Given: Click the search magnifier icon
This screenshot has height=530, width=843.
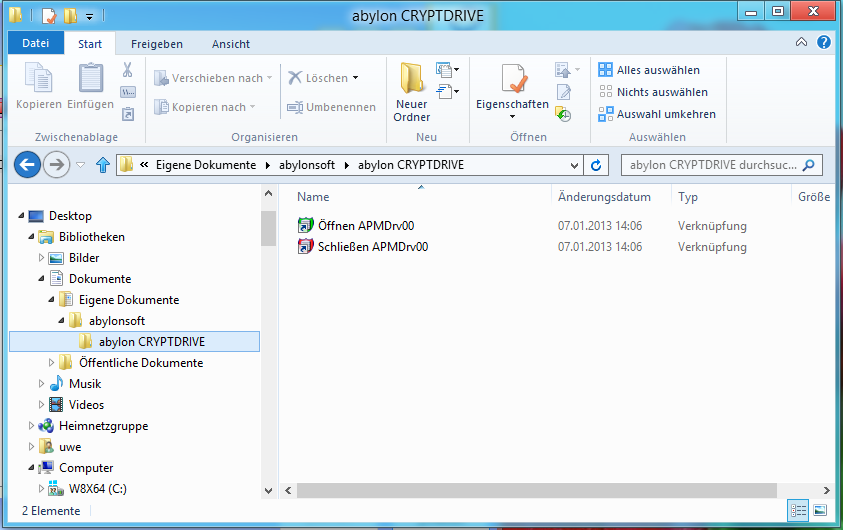Looking at the screenshot, I should click(808, 165).
